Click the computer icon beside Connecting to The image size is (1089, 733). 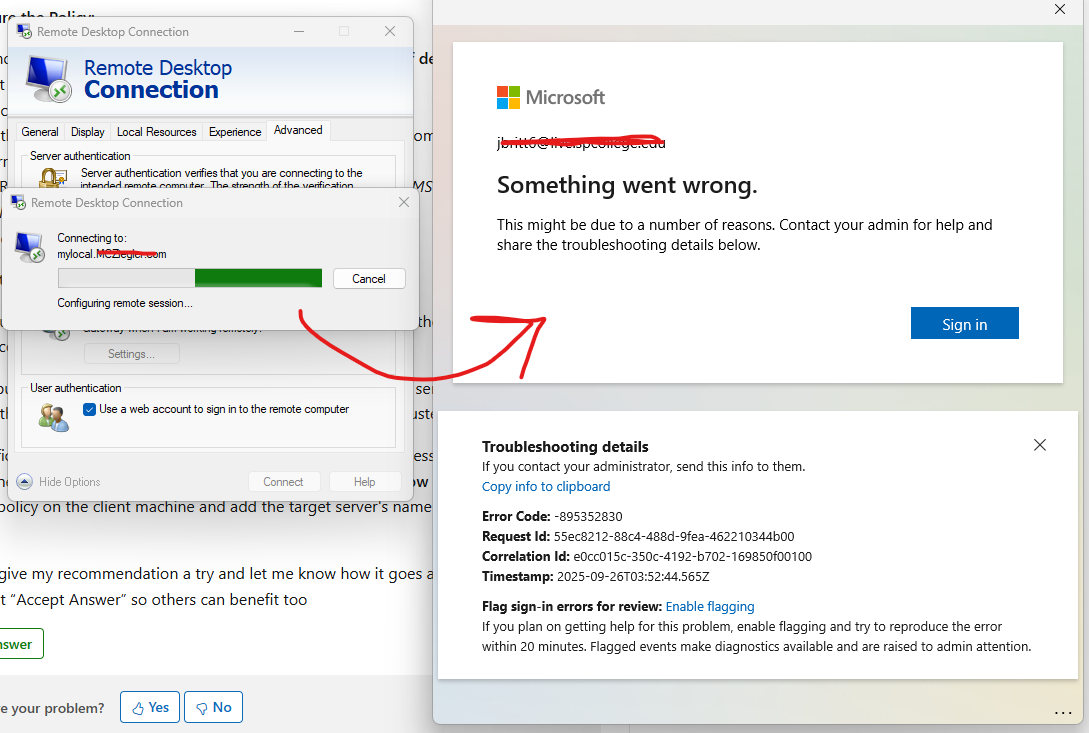30,248
